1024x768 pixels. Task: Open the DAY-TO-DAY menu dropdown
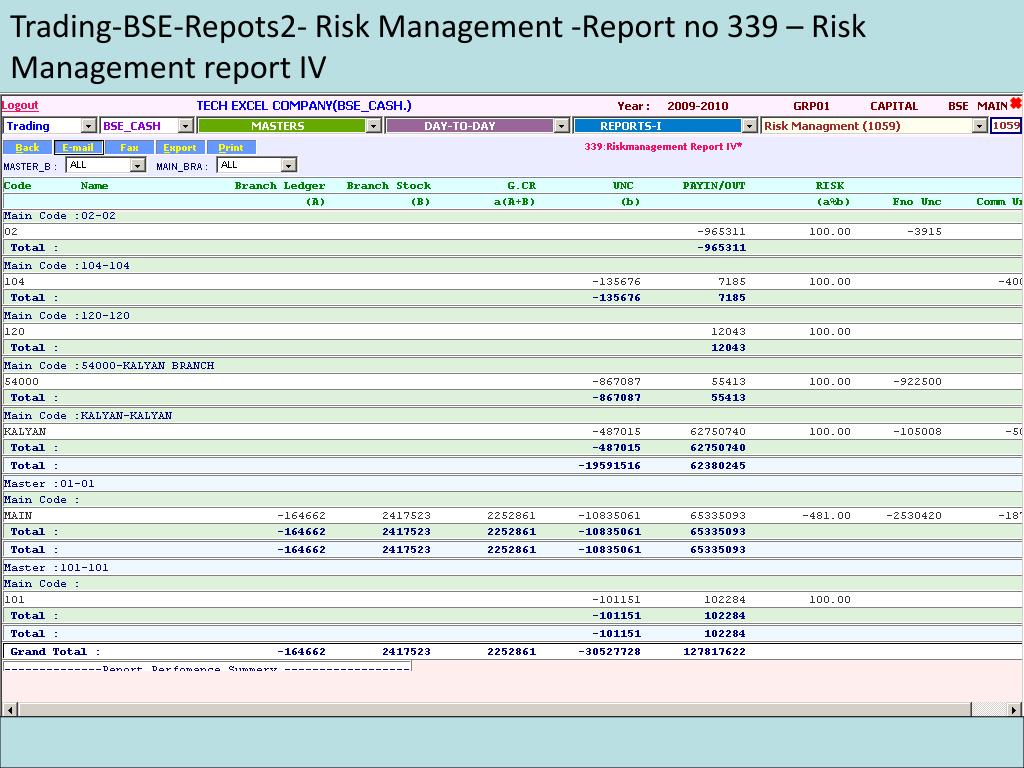[562, 126]
